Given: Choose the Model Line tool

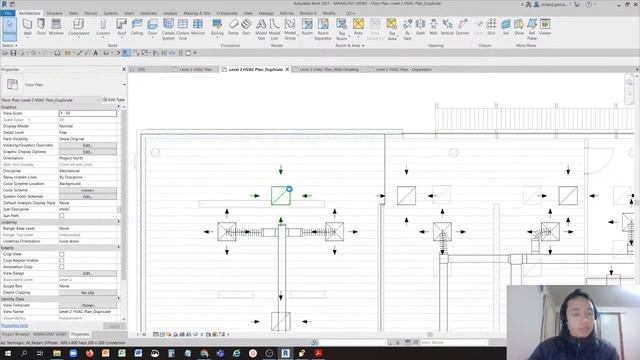Looking at the screenshot, I should point(274,29).
